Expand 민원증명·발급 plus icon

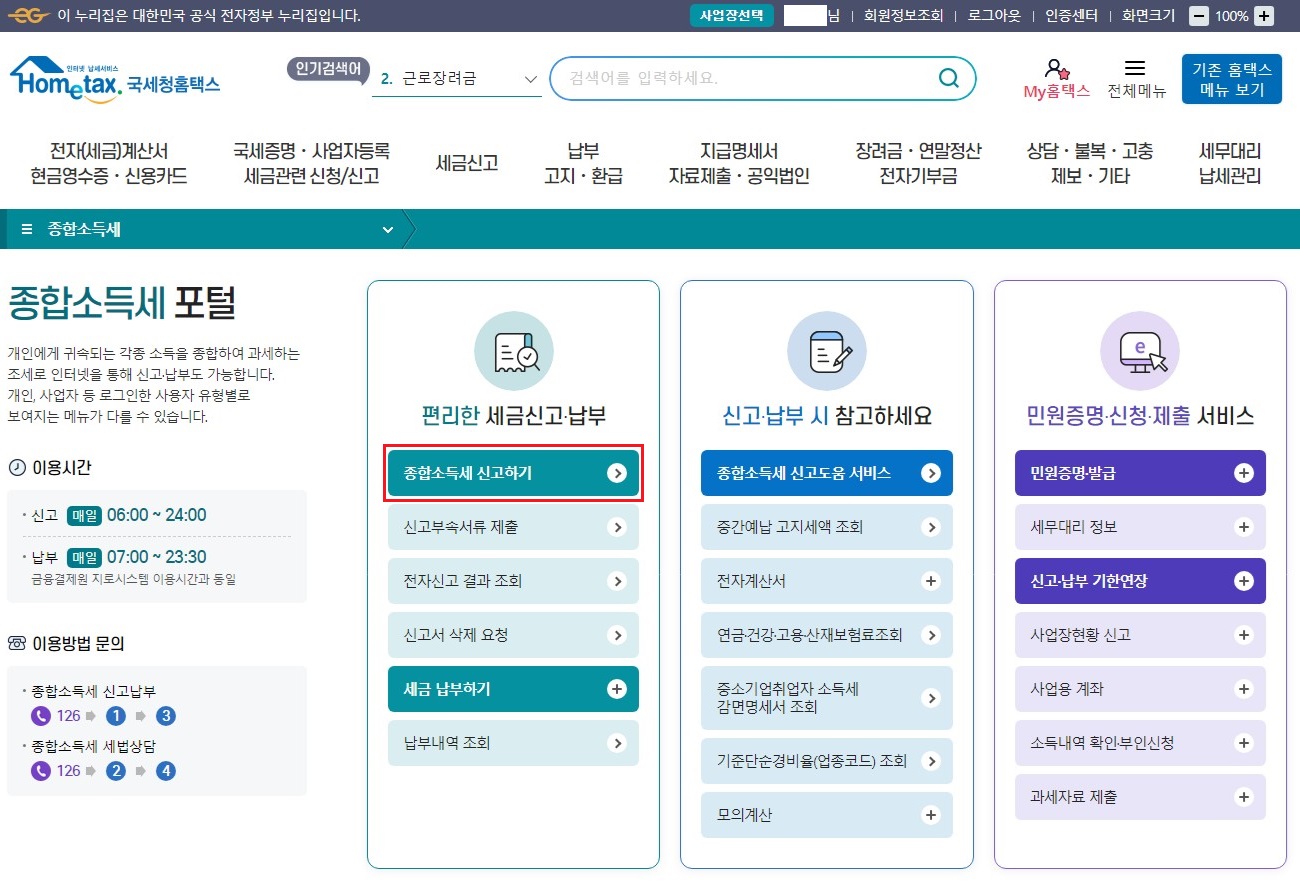pyautogui.click(x=1244, y=473)
